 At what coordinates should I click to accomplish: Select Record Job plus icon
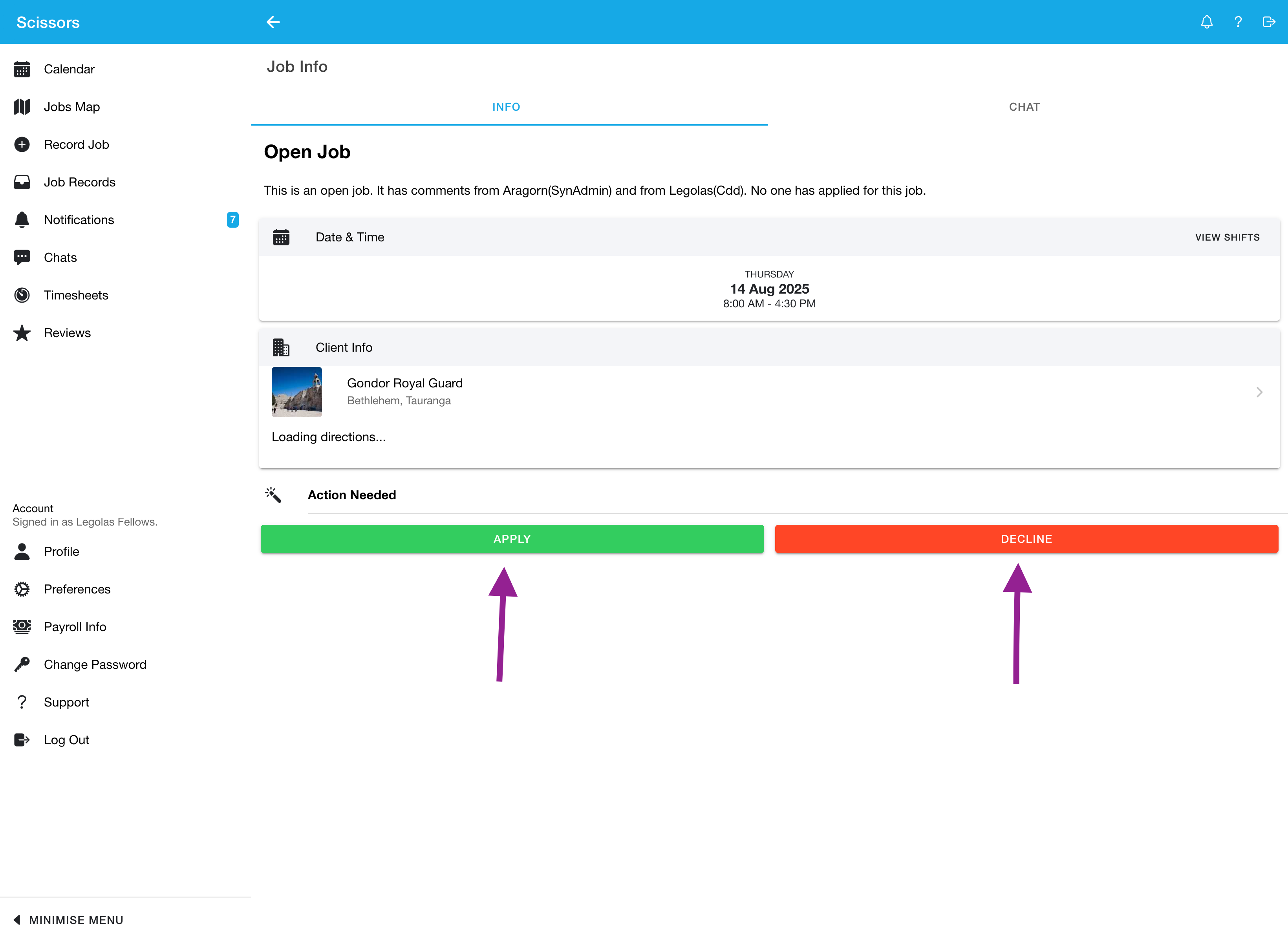(x=22, y=144)
